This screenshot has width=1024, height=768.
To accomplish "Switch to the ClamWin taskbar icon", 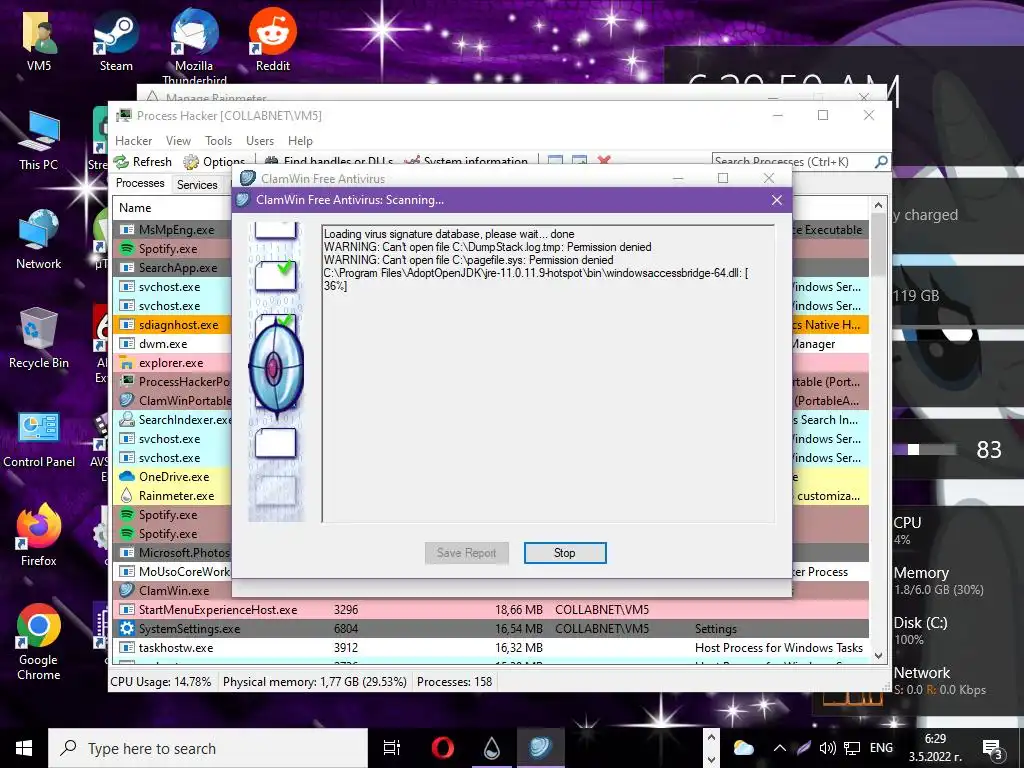I will click(541, 748).
